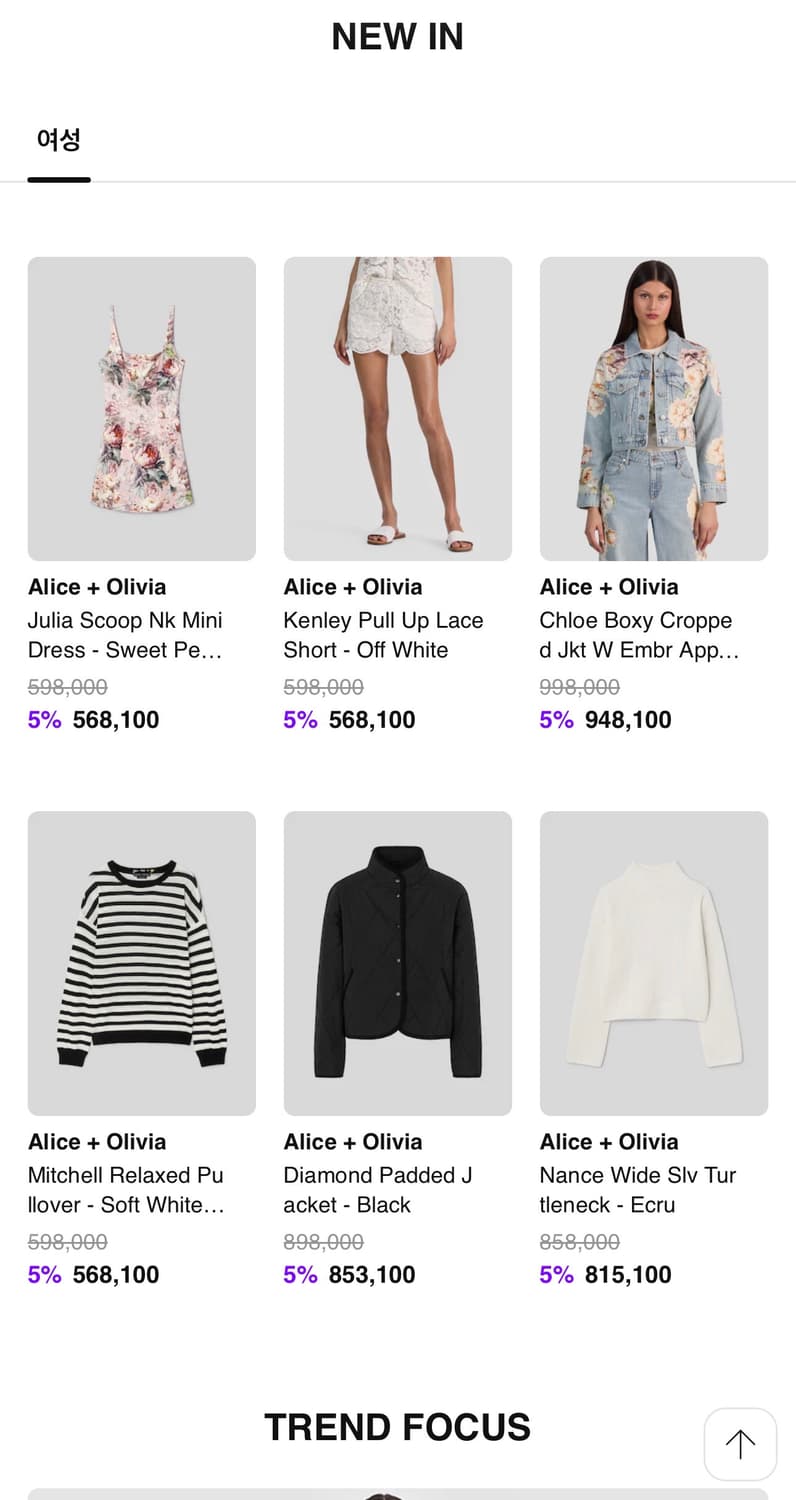Select the Alice + Olivia brand under the shorts
Screen dimensions: 796x1500
(352, 587)
